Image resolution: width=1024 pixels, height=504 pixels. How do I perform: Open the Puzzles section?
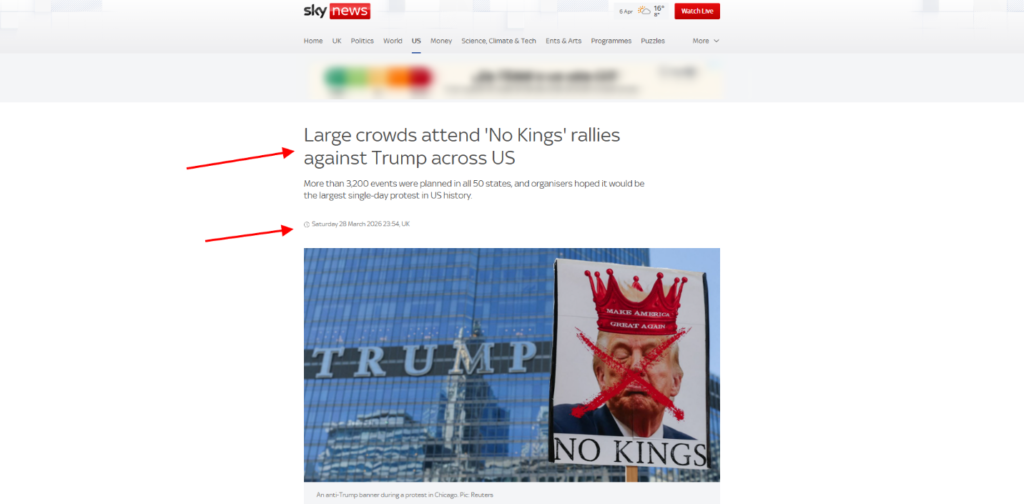tap(652, 40)
